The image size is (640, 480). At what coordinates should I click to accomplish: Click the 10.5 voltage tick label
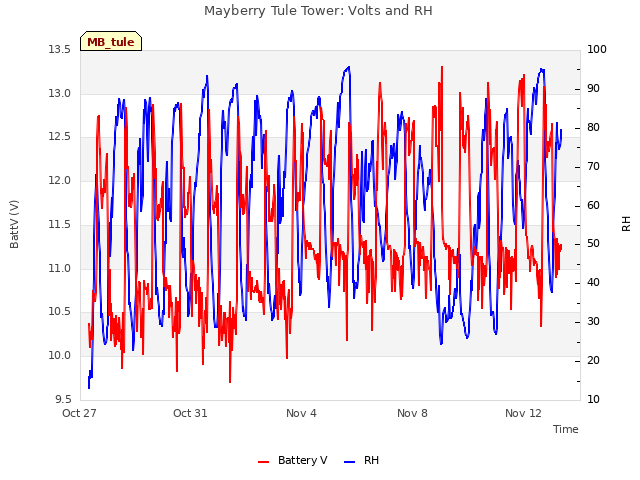[x=60, y=311]
